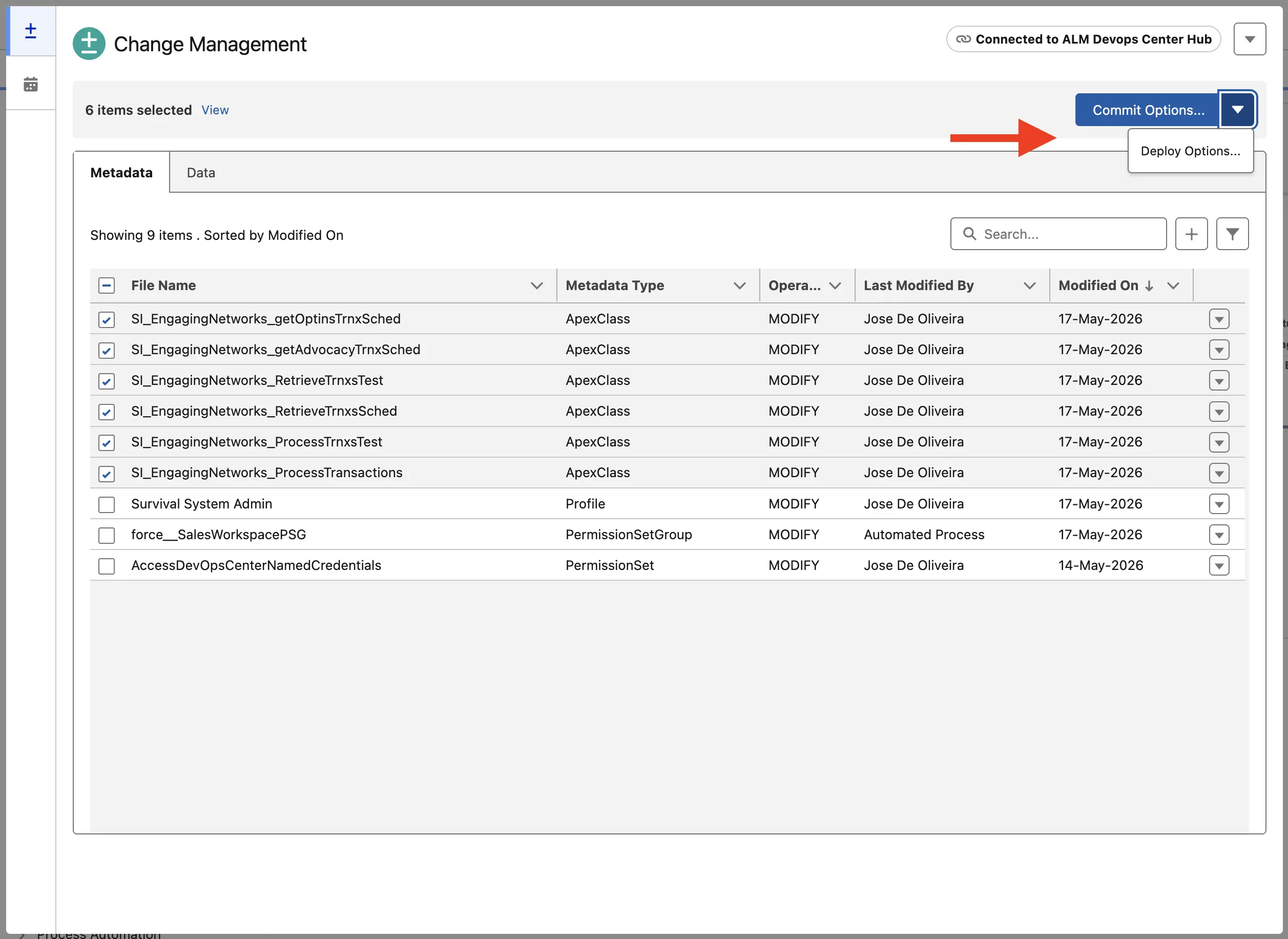1288x939 pixels.
Task: Check the AccessDevOpsCenterNamedCredentials checkbox
Action: pyautogui.click(x=106, y=565)
